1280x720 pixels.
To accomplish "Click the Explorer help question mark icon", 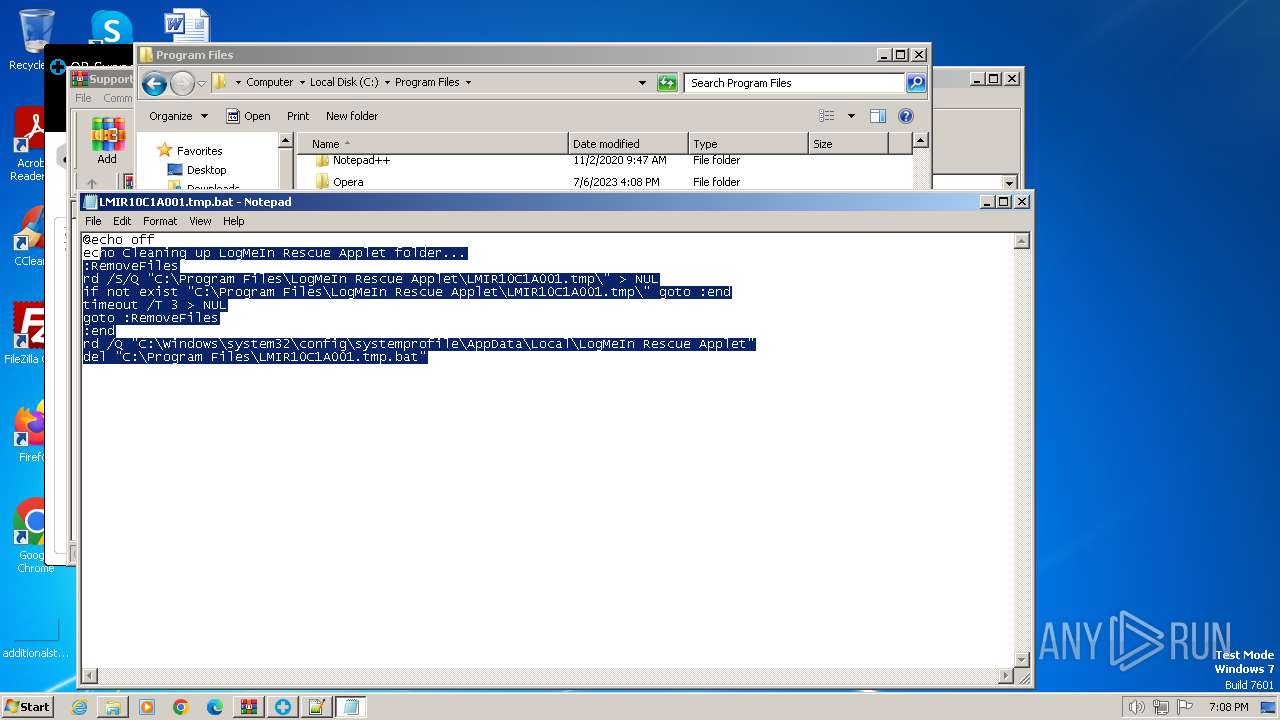I will (x=906, y=116).
